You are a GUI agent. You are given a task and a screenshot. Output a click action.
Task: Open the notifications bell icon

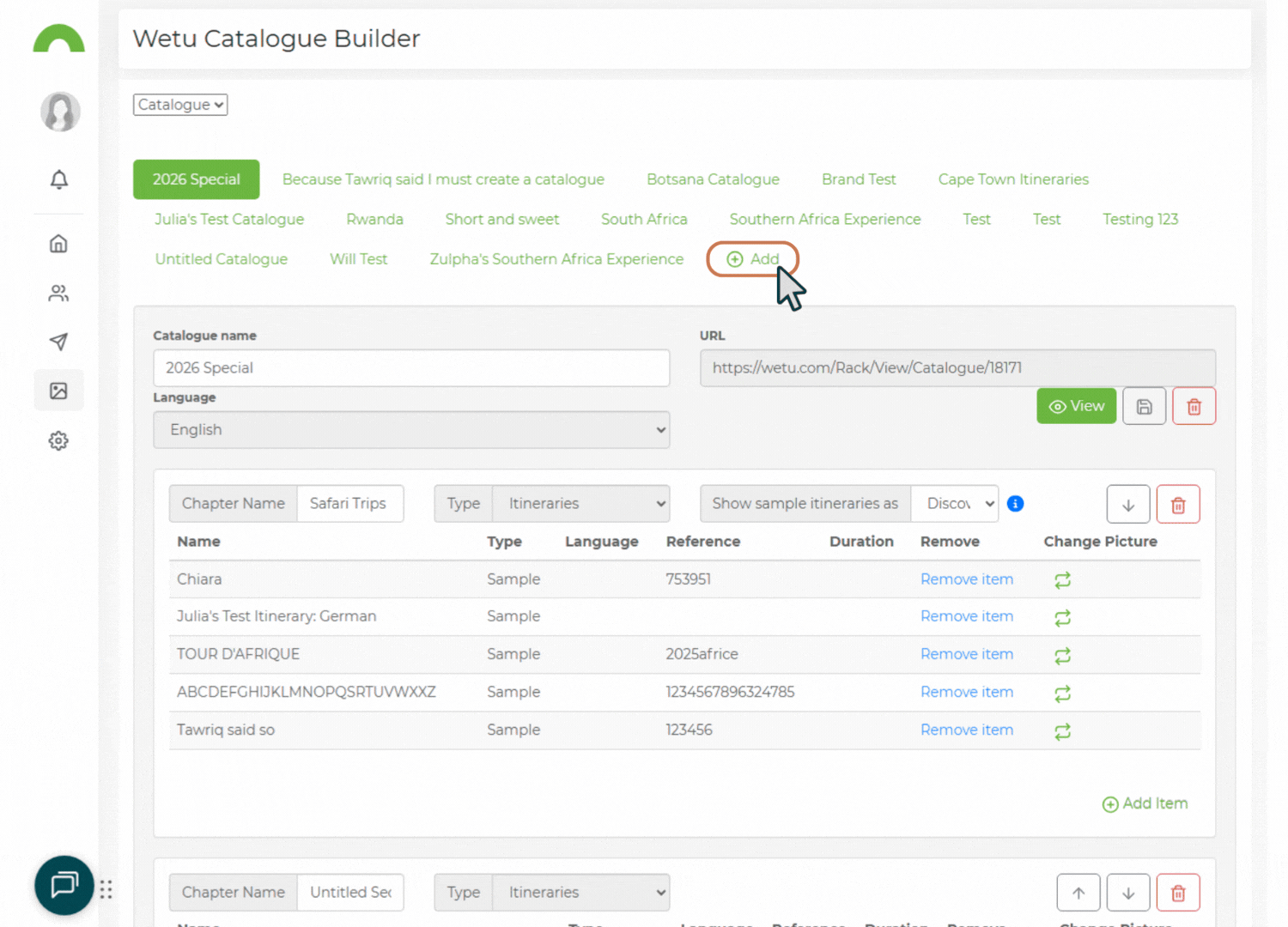click(x=58, y=179)
